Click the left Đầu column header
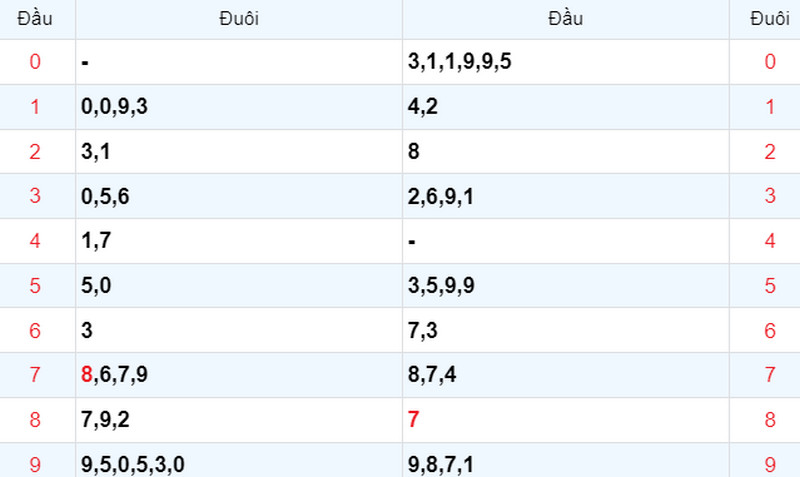The image size is (800, 477). [37, 19]
